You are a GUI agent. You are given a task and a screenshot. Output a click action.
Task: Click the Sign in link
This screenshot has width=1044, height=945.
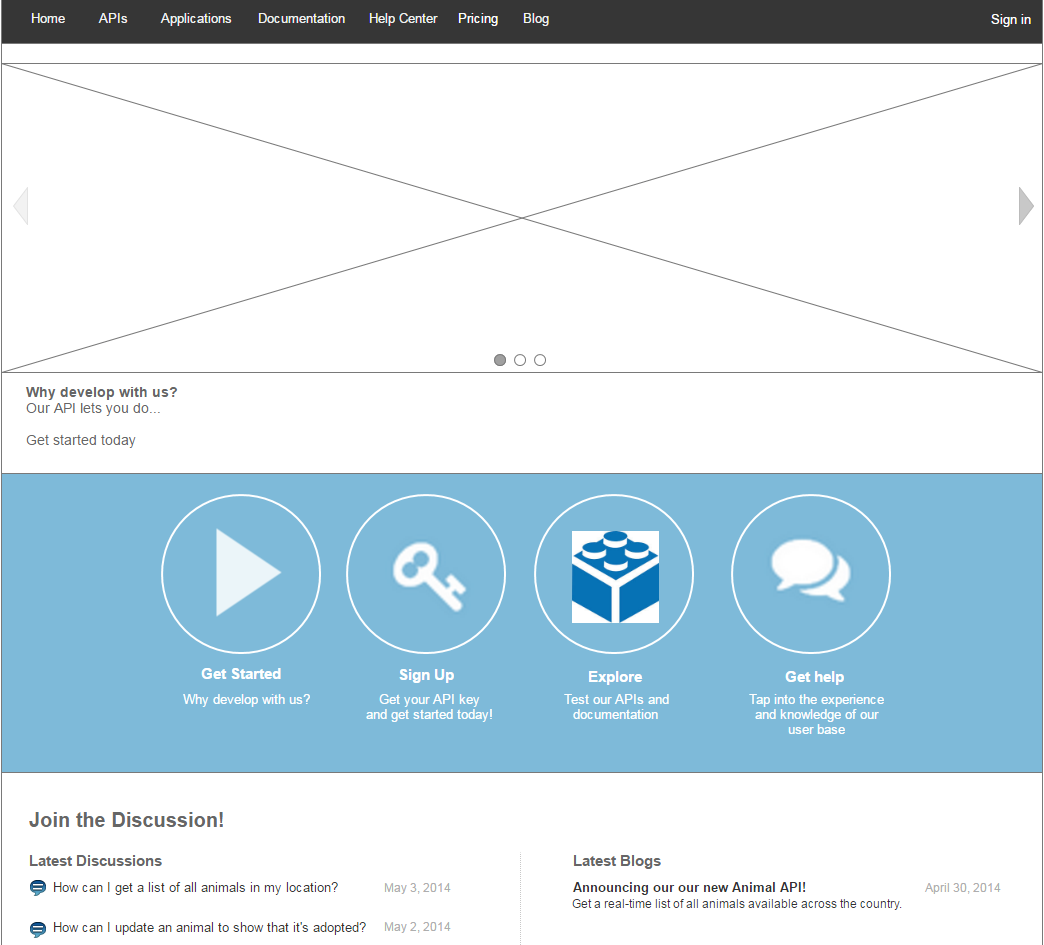click(x=1010, y=20)
